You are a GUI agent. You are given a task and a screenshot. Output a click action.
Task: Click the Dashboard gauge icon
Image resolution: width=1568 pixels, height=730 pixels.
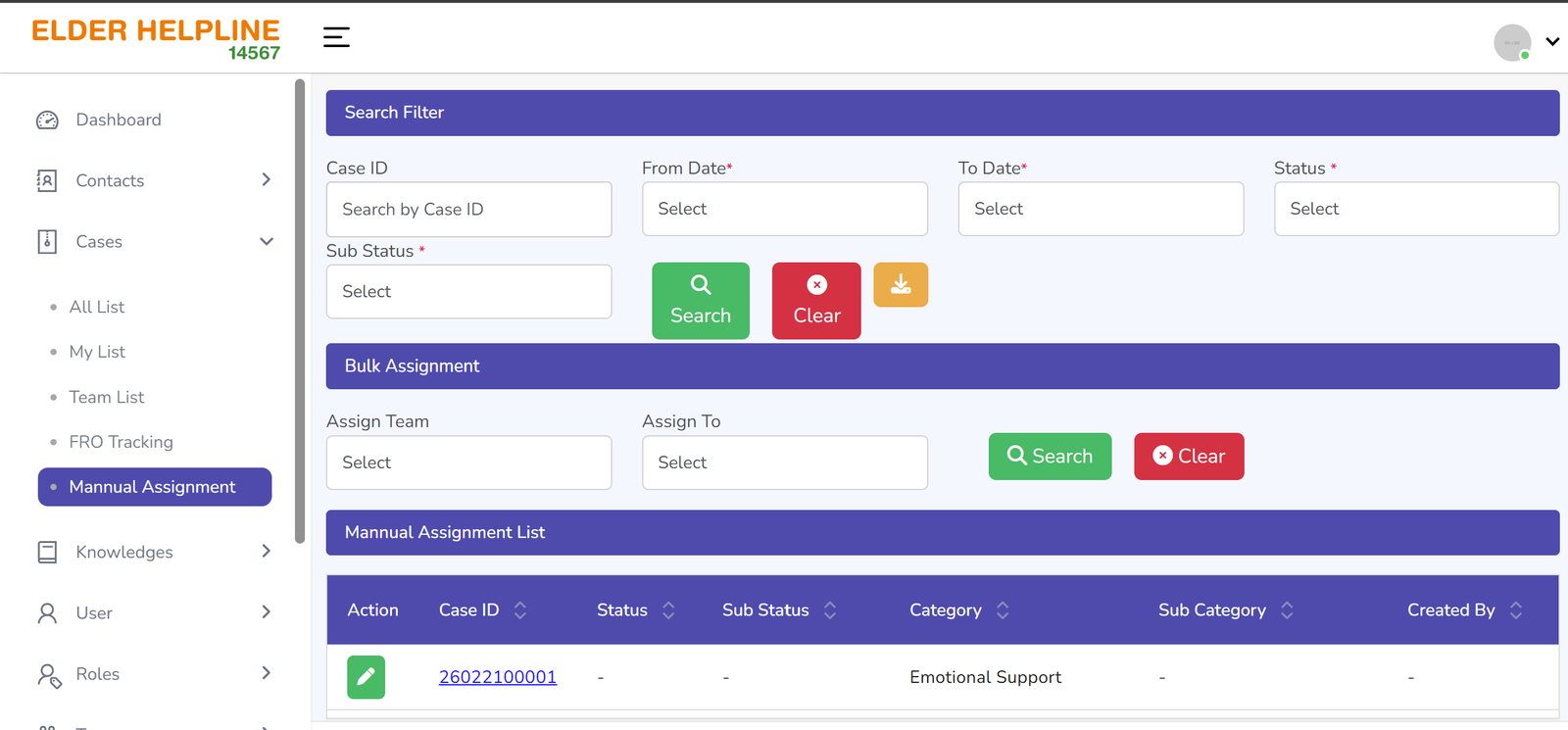click(x=47, y=120)
